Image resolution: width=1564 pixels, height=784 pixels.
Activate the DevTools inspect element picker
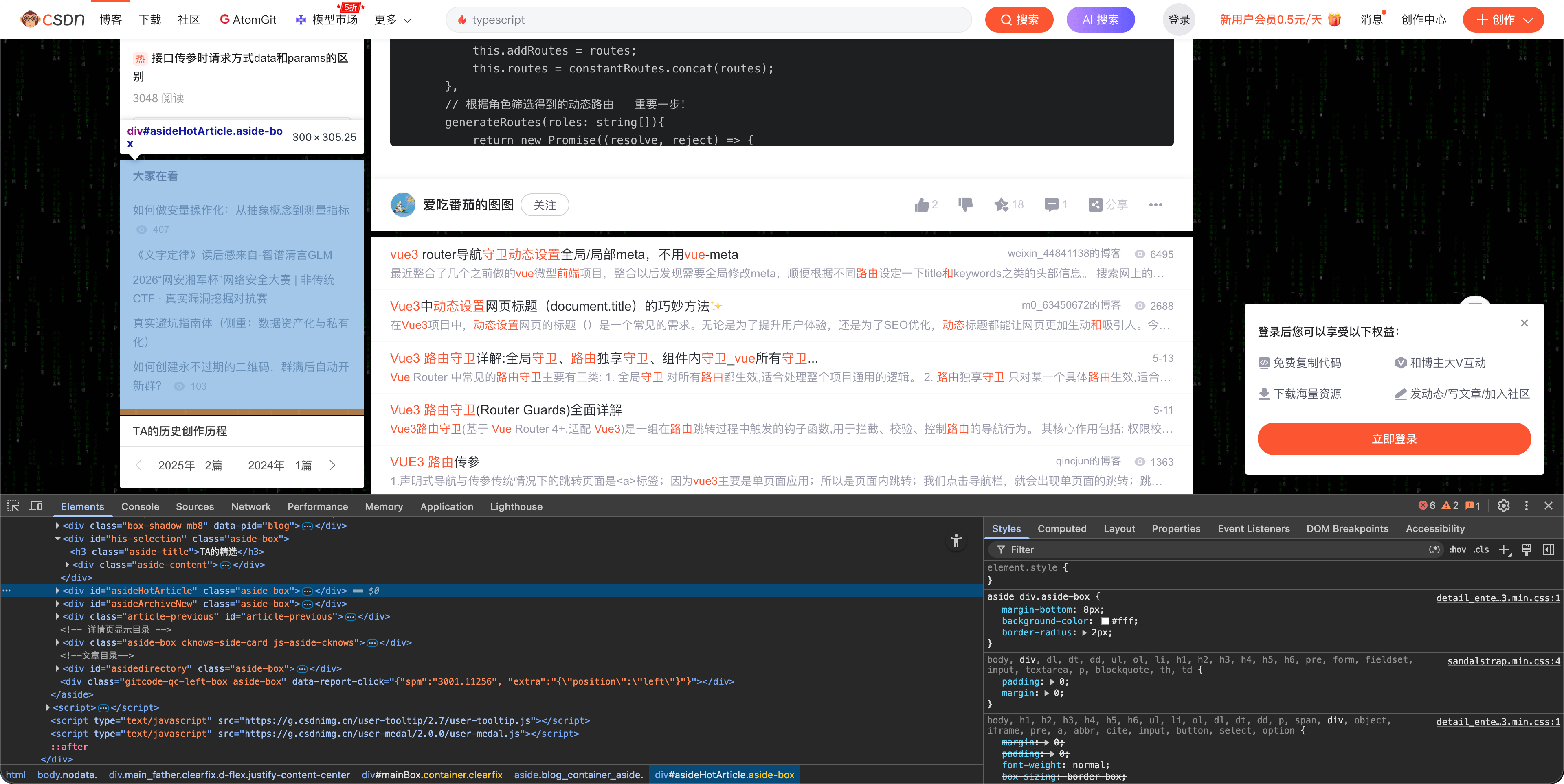(13, 506)
